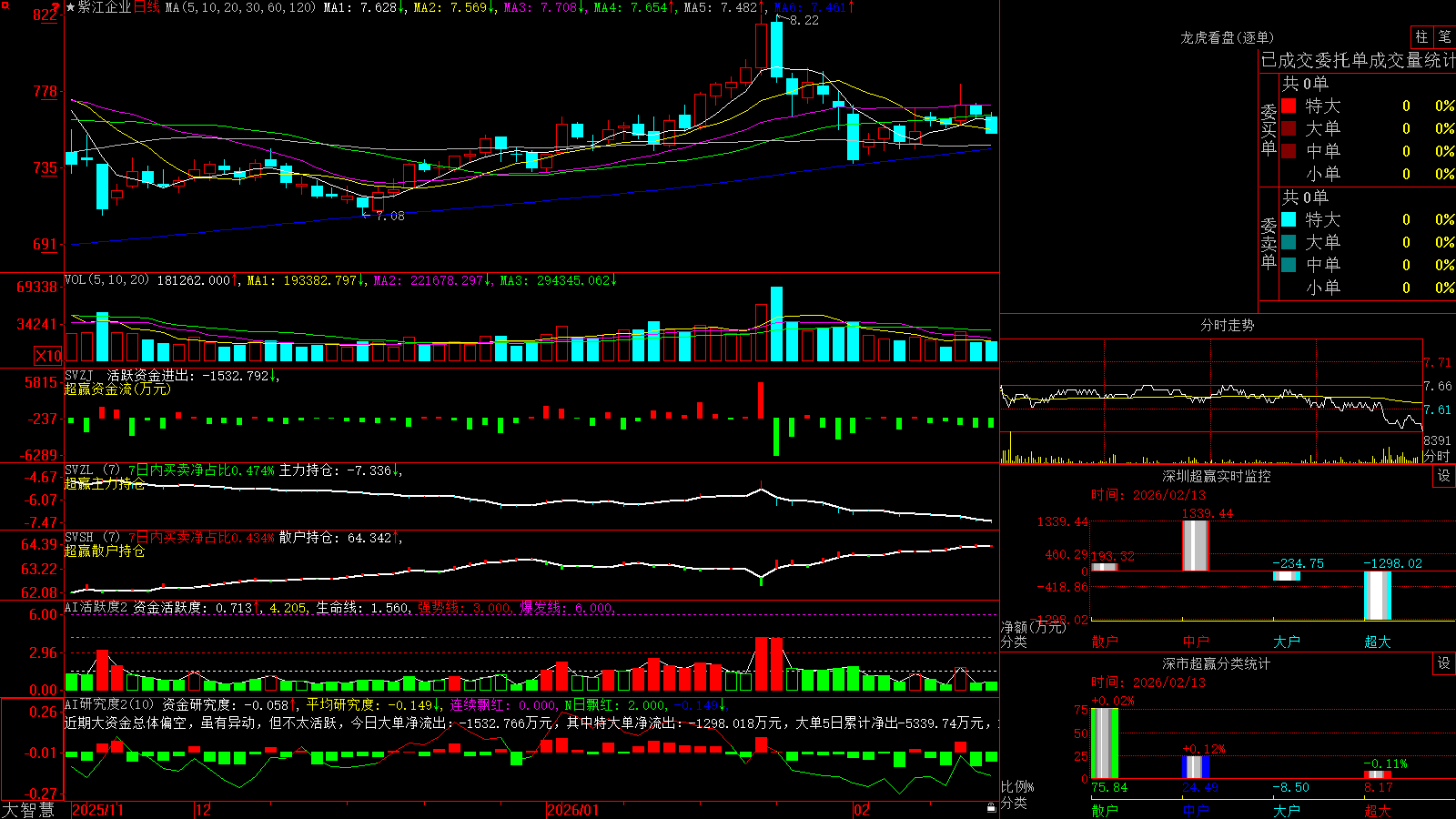This screenshot has width=1456, height=819.
Task: Click the 2026/01 date marker on time axis
Action: (x=573, y=810)
